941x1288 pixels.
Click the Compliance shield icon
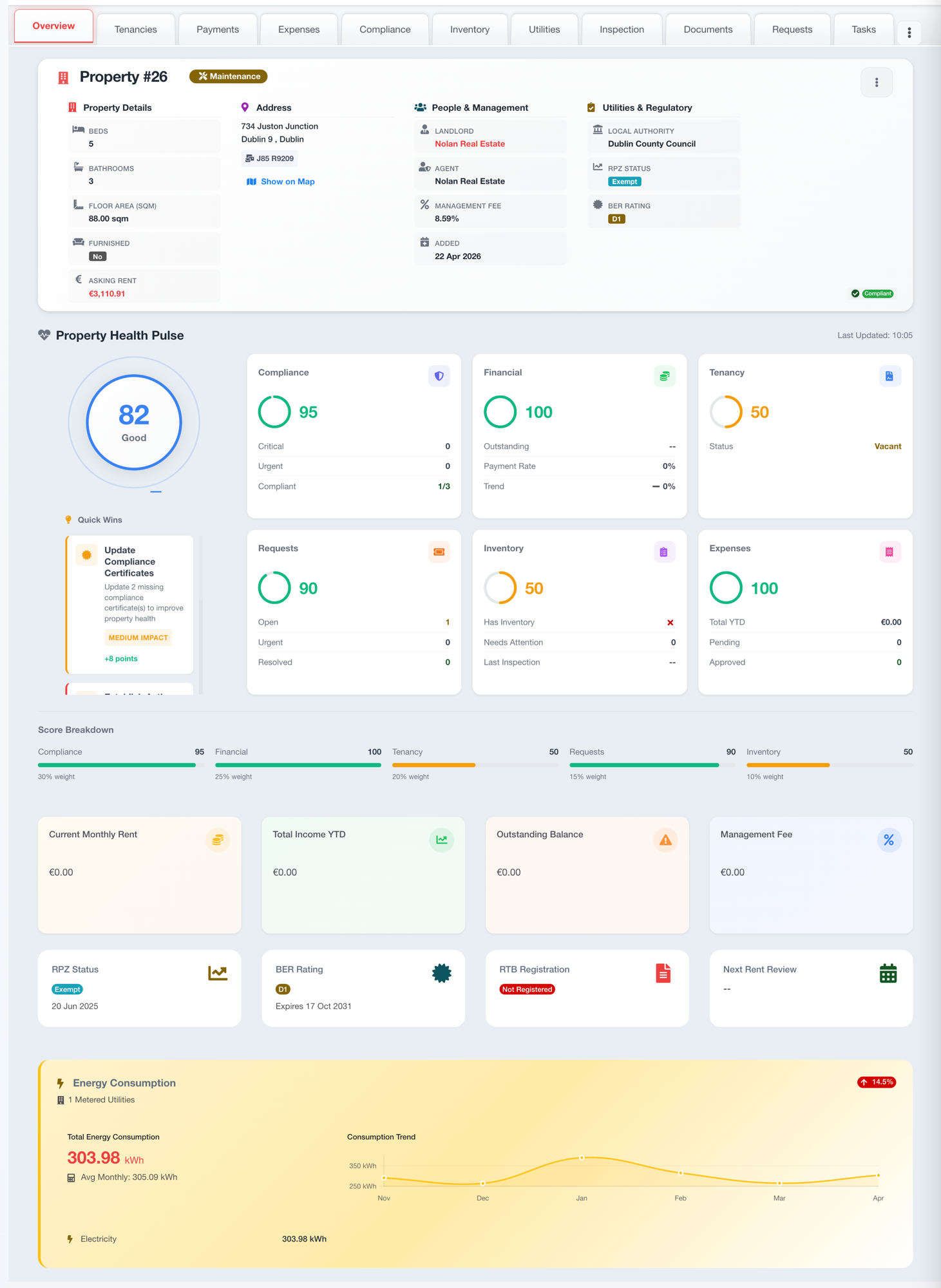(x=439, y=376)
